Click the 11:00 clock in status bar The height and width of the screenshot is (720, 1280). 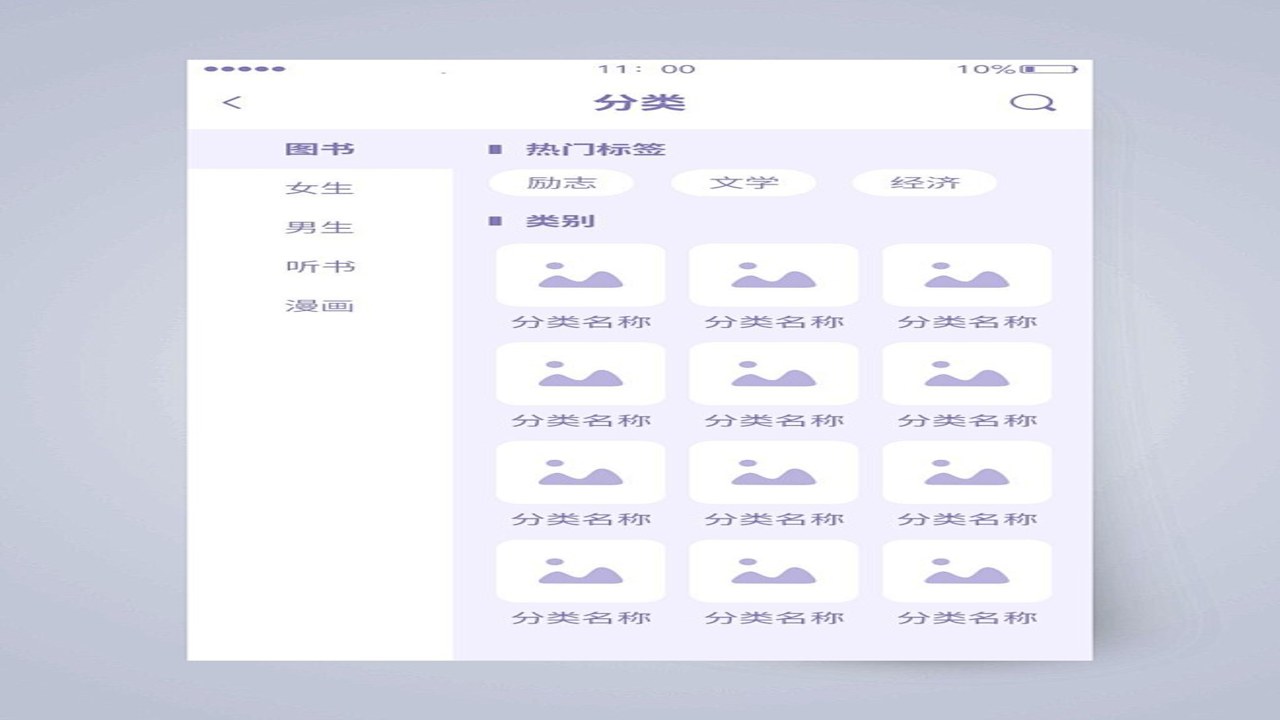click(646, 69)
